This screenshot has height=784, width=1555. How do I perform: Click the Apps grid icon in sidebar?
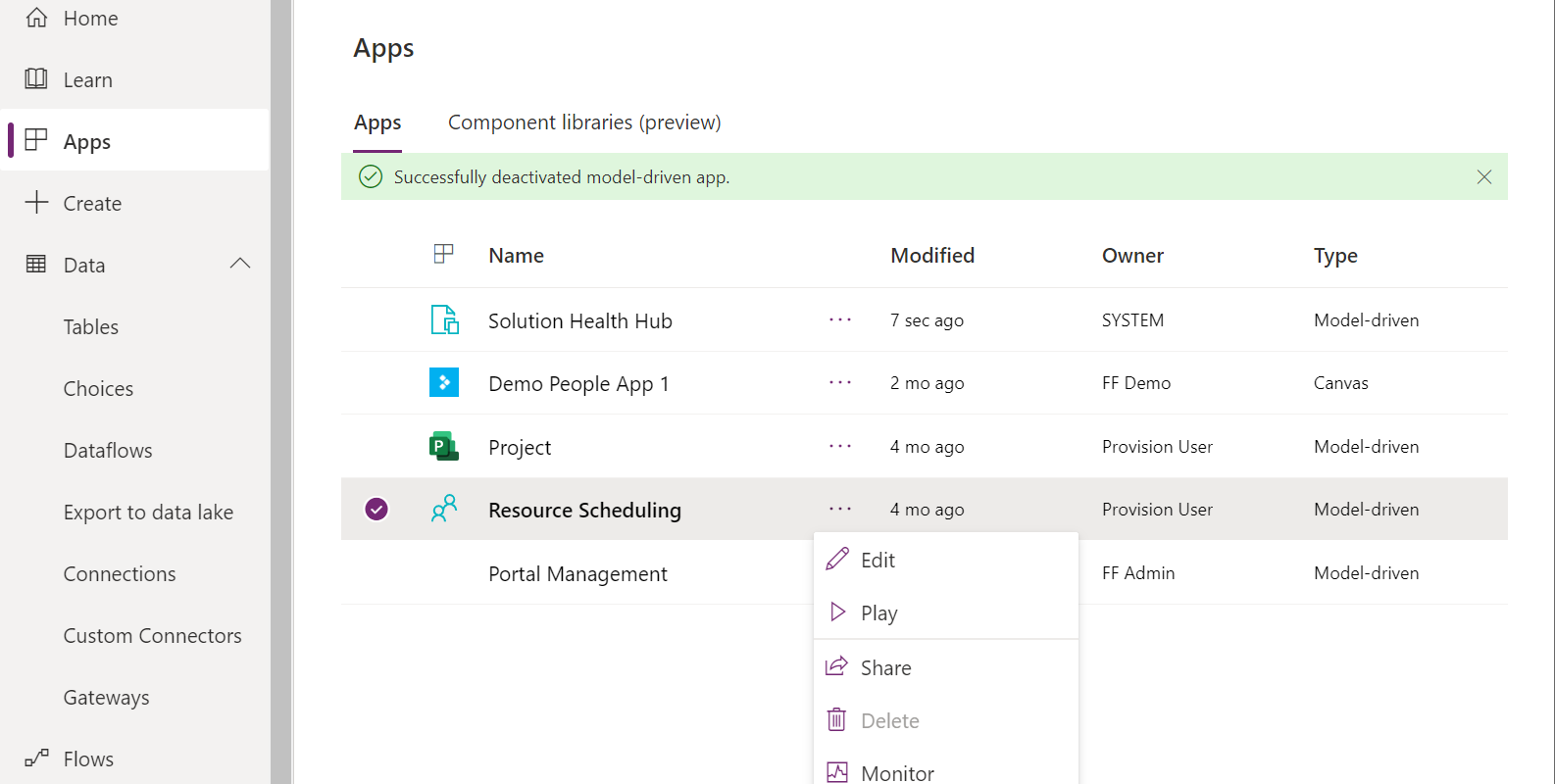tap(36, 140)
